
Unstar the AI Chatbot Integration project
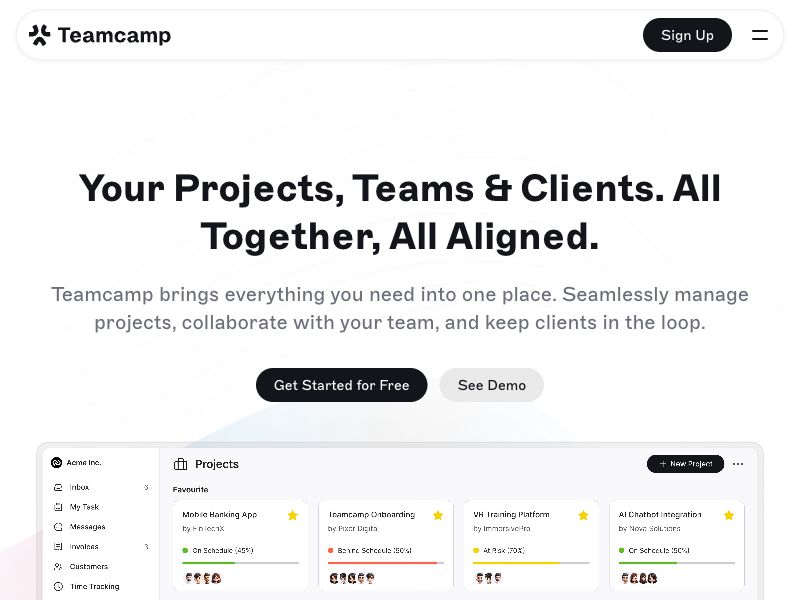click(728, 515)
